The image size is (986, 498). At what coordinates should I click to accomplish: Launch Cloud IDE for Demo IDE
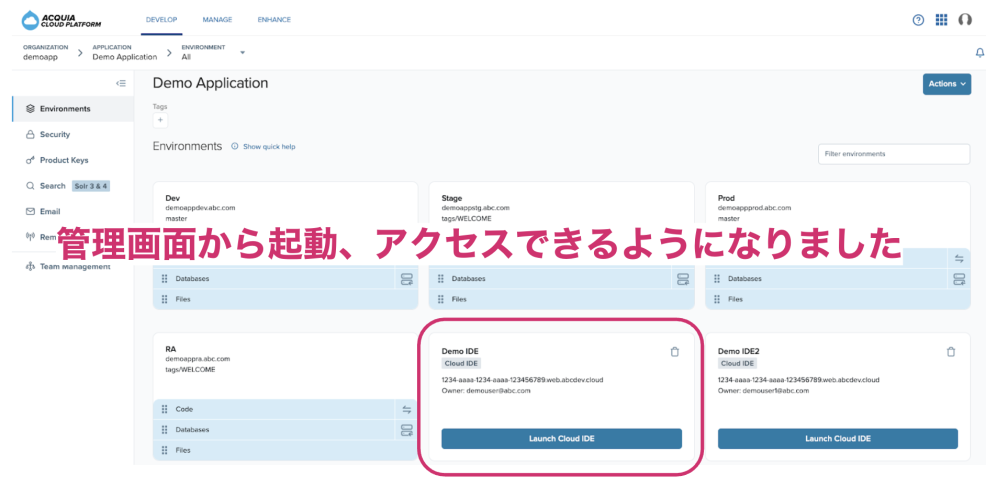point(562,439)
